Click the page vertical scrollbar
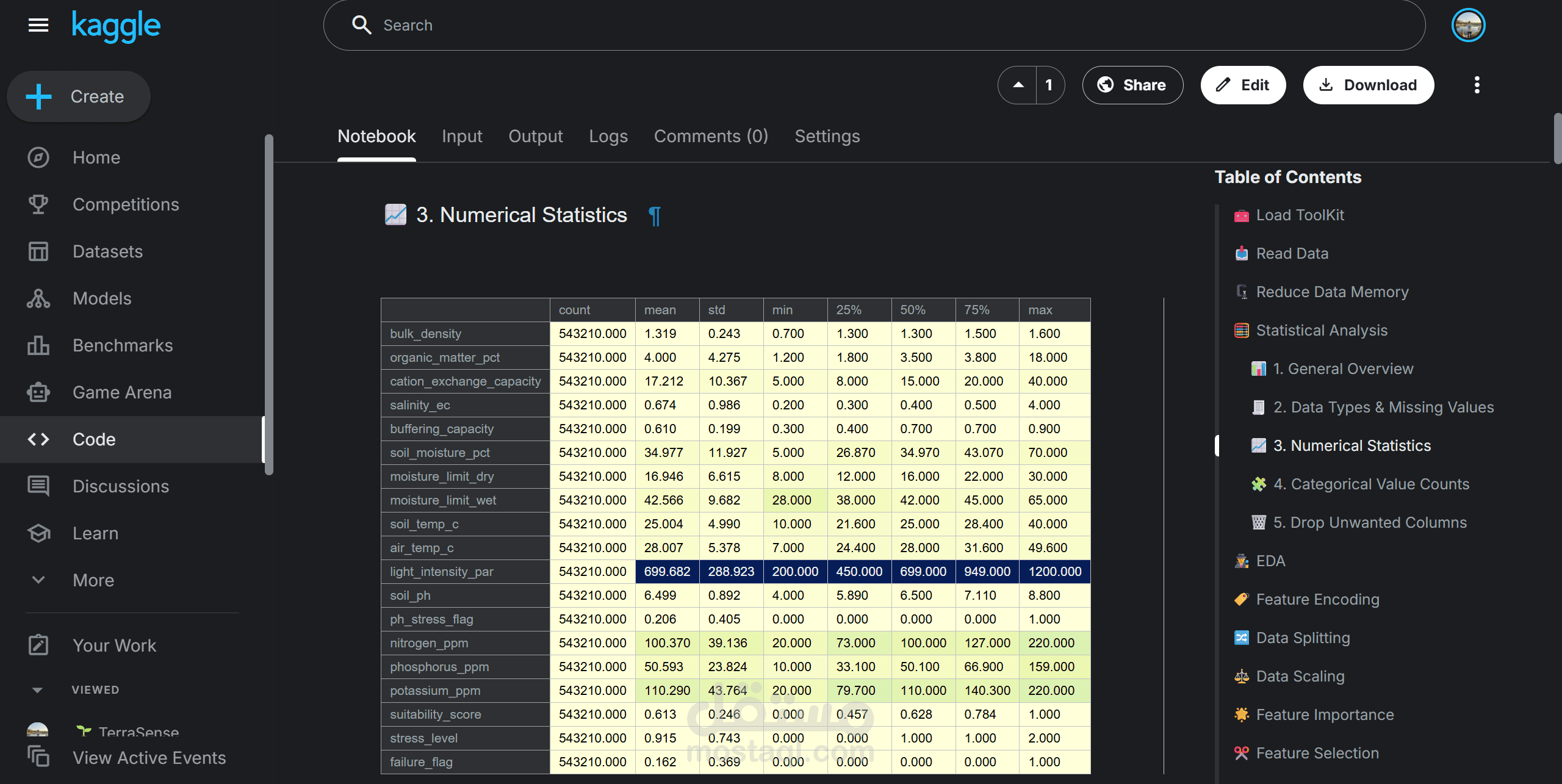The width and height of the screenshot is (1562, 784). pos(1557,138)
